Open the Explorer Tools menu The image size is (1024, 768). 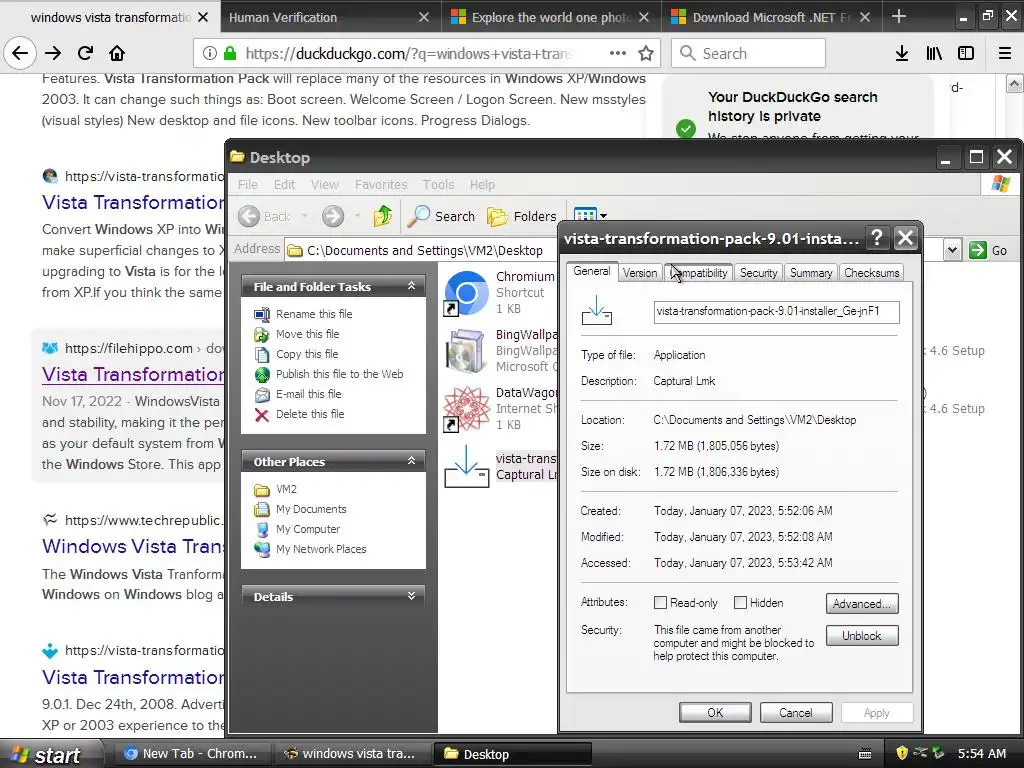click(438, 185)
